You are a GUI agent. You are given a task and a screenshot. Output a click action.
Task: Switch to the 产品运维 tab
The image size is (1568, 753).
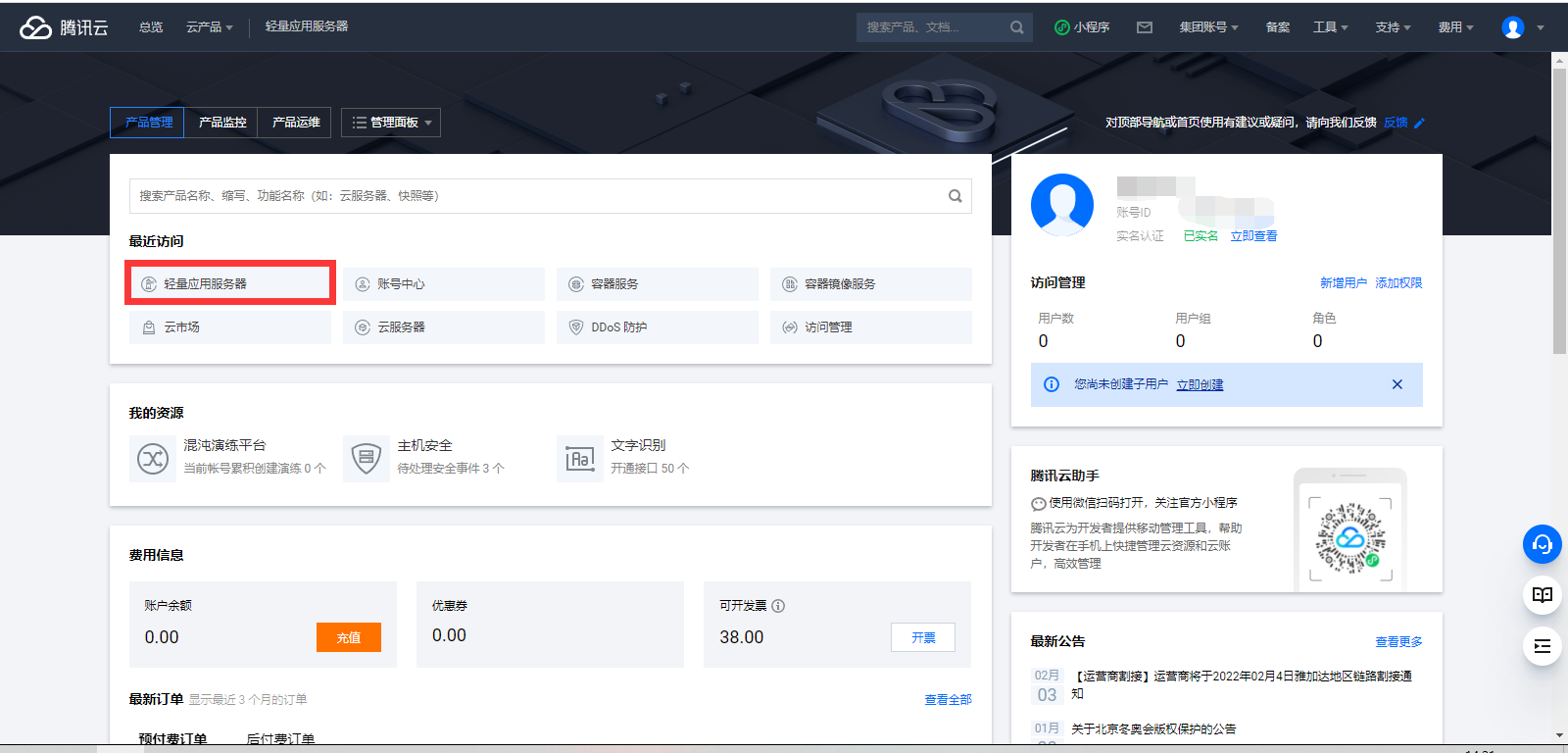tap(295, 123)
